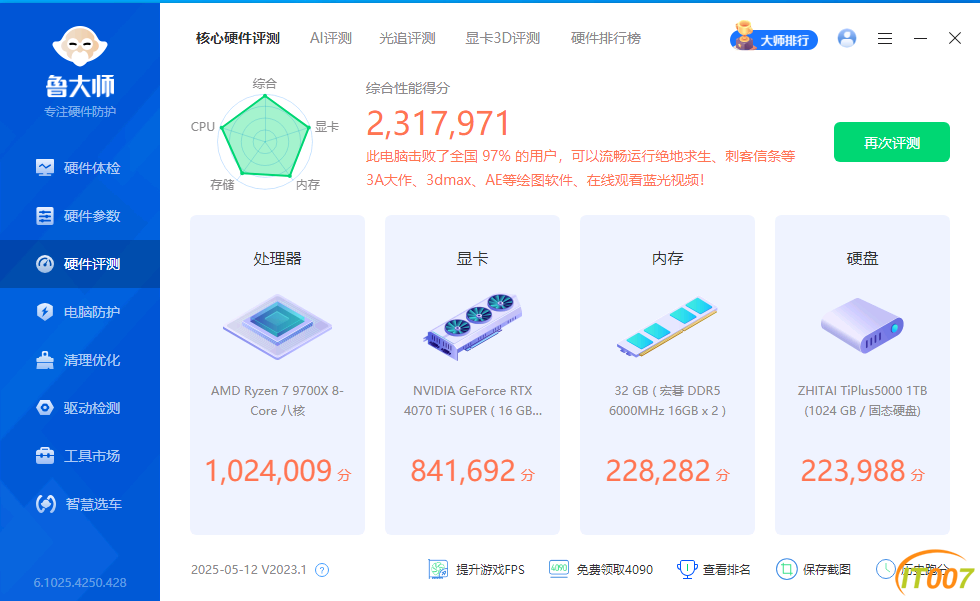The image size is (980, 601).
Task: Click 免费领取4090 at the bottom
Action: click(x=601, y=569)
